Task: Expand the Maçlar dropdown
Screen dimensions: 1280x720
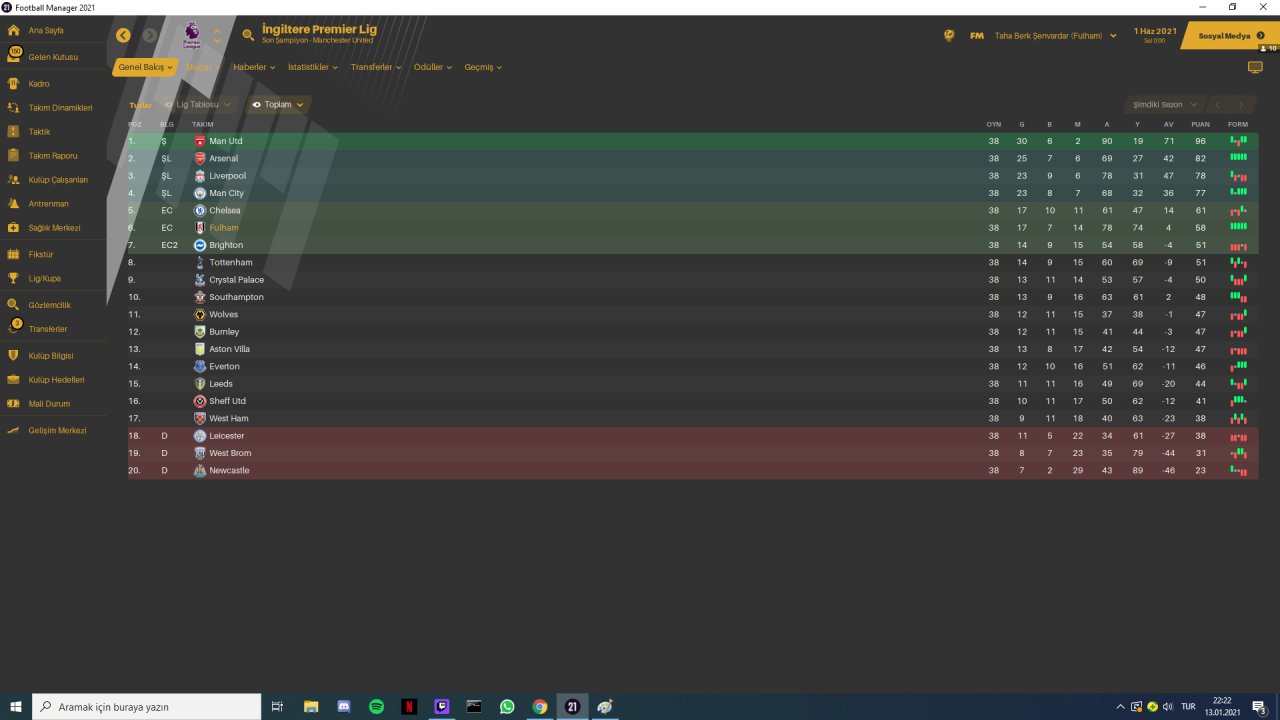Action: point(203,67)
